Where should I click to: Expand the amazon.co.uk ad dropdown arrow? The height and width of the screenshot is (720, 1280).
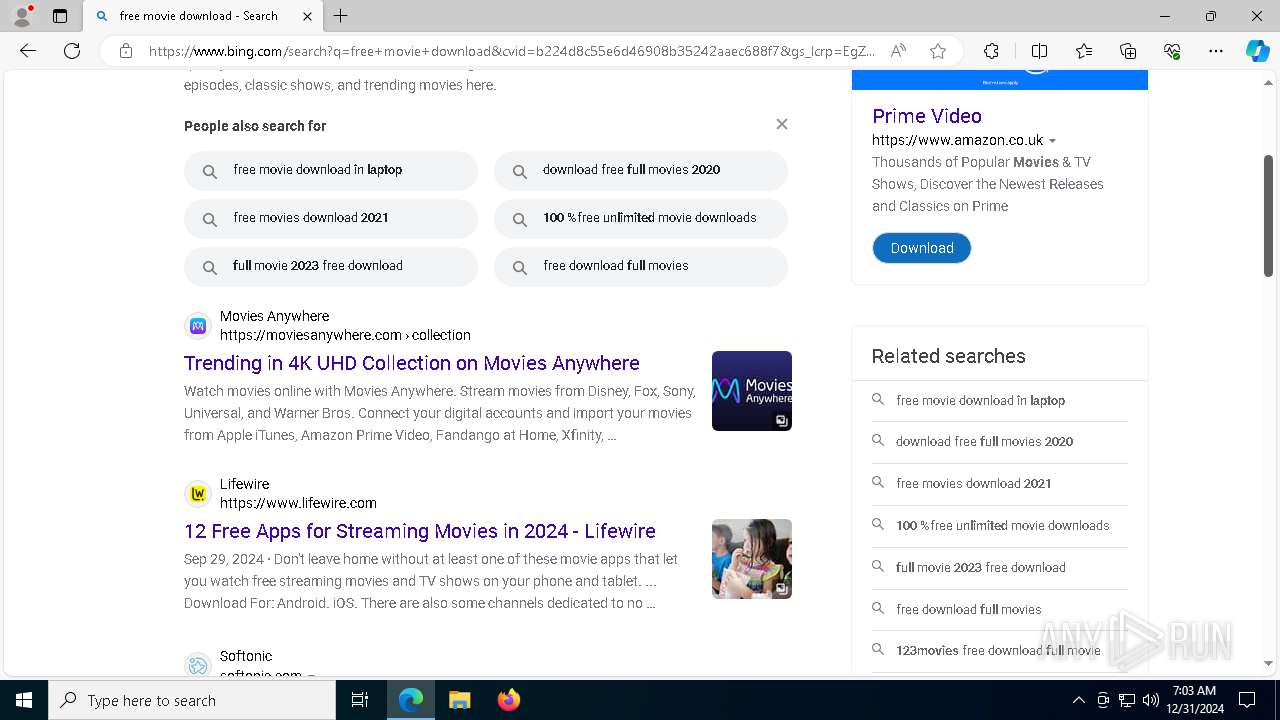pyautogui.click(x=1052, y=141)
